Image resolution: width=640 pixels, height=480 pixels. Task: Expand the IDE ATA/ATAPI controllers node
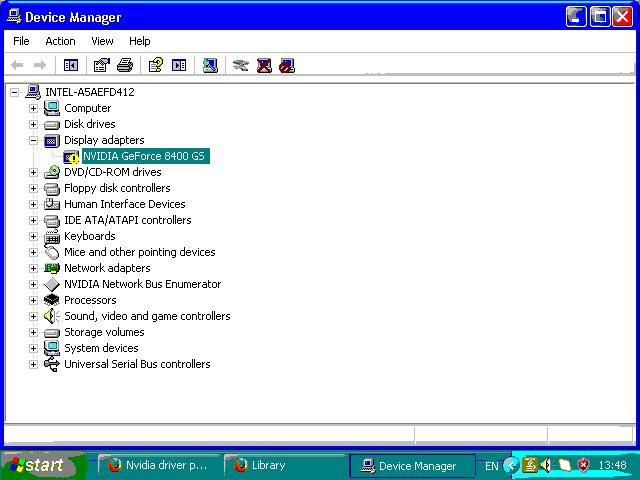coord(33,220)
